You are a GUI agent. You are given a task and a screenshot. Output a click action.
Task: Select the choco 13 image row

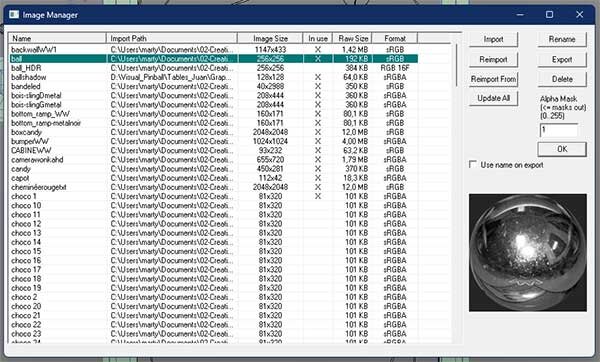213,233
